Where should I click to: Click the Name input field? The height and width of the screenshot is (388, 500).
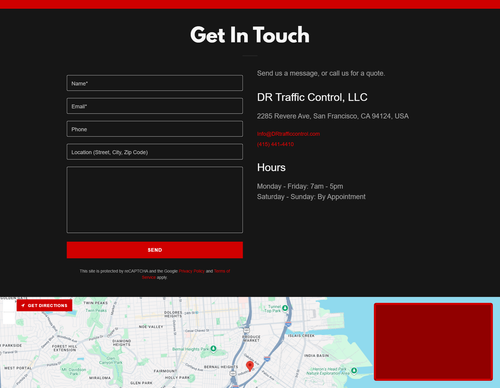click(x=155, y=83)
